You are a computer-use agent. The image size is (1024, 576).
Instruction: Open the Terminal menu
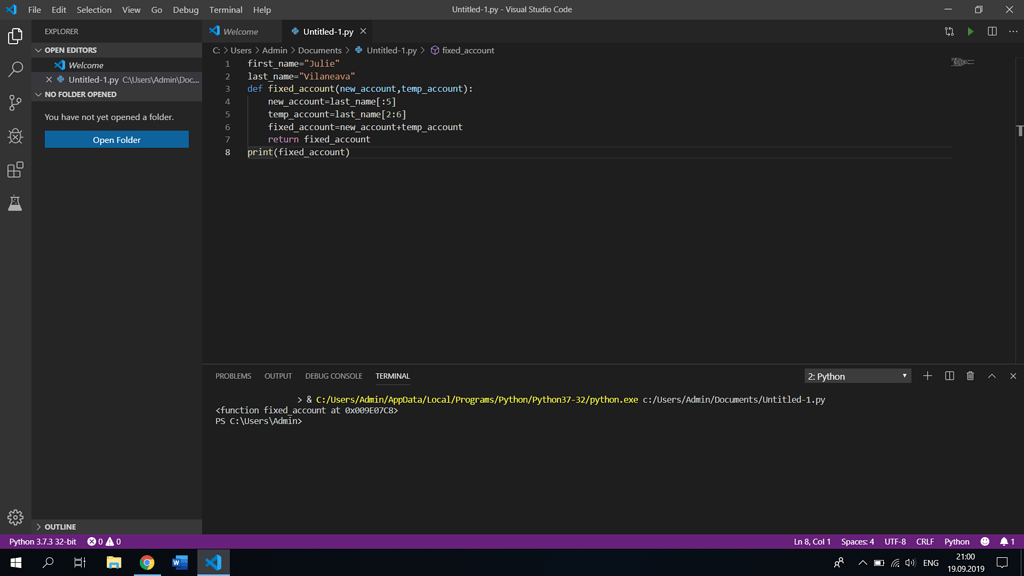[225, 10]
